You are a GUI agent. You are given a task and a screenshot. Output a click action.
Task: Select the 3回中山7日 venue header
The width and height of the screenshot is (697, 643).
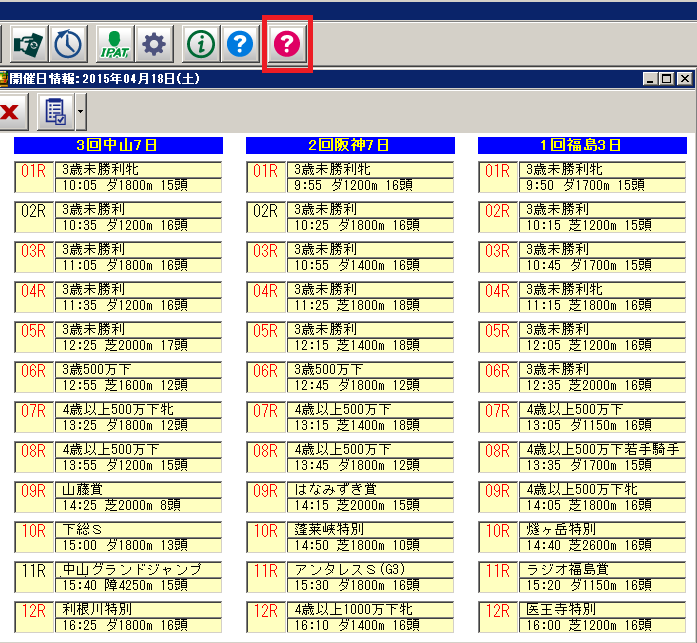point(118,145)
